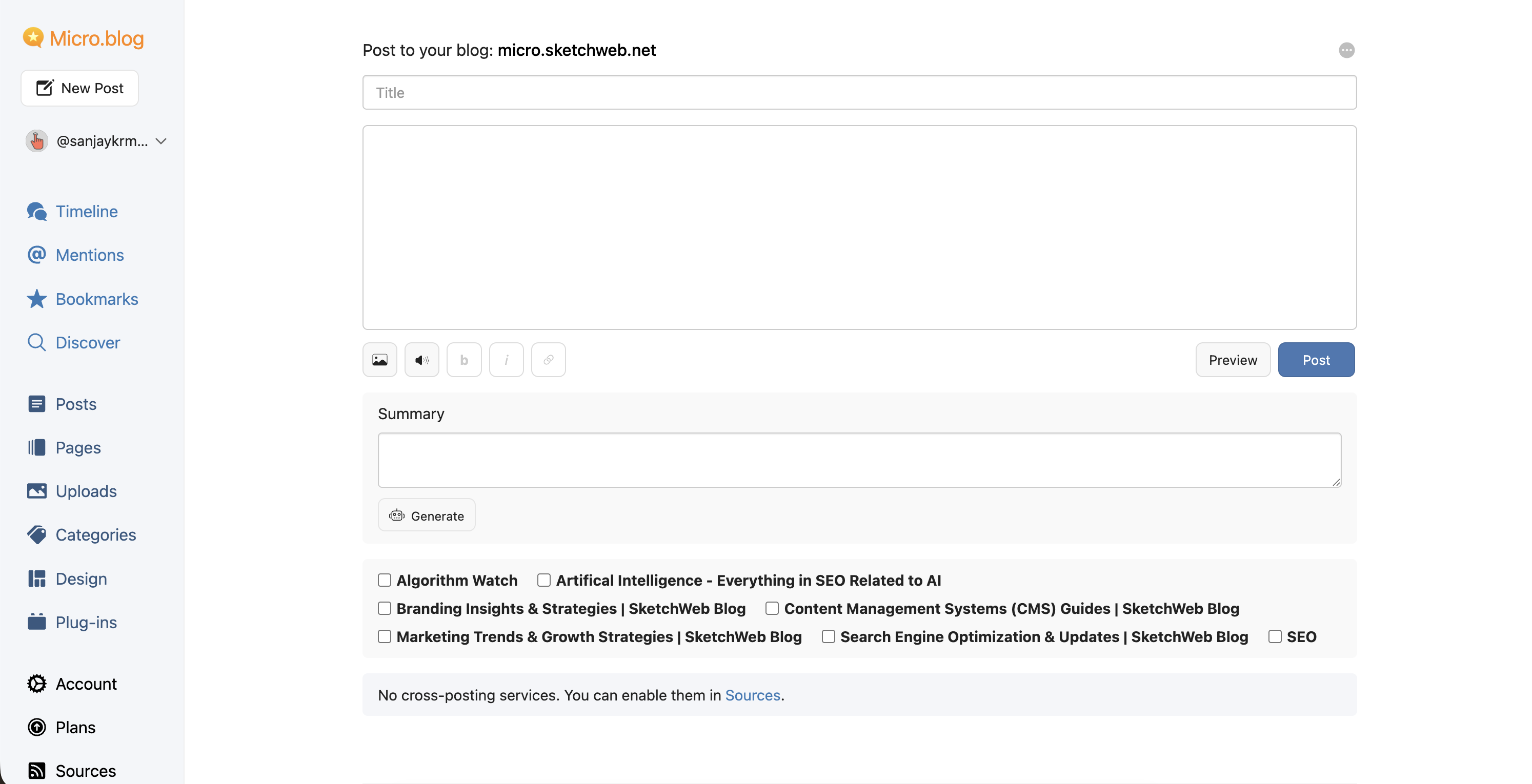Click into the Title field
Viewport: 1532px width, 784px height.
click(859, 93)
